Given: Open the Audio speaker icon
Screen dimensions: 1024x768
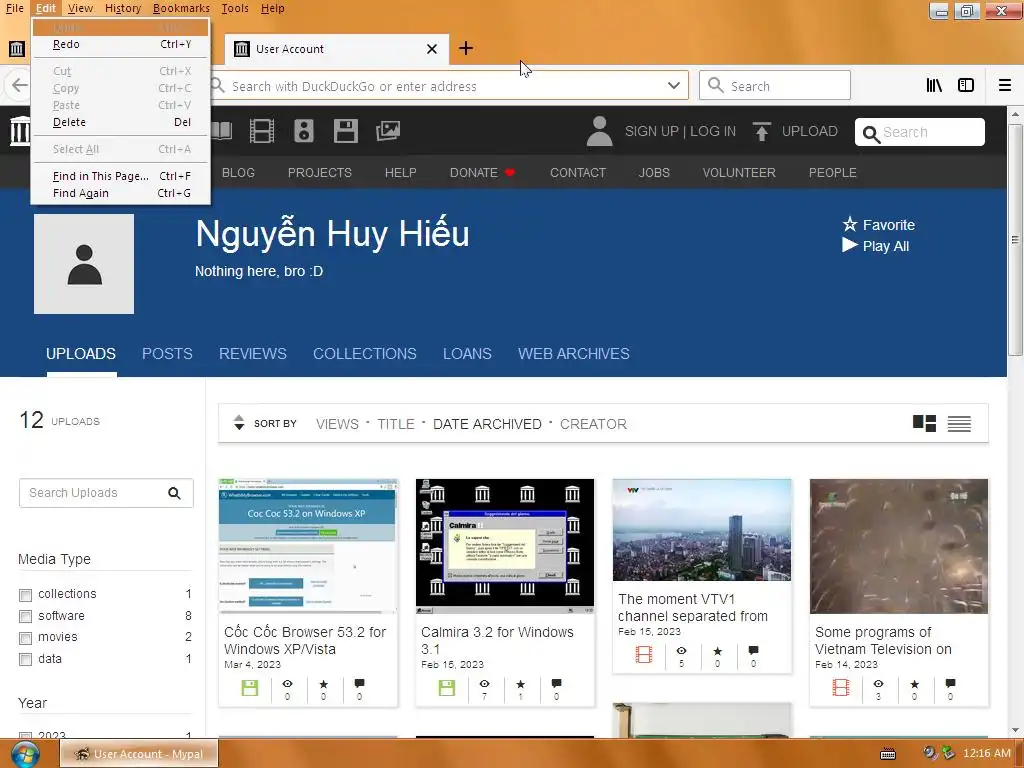Looking at the screenshot, I should point(304,131).
